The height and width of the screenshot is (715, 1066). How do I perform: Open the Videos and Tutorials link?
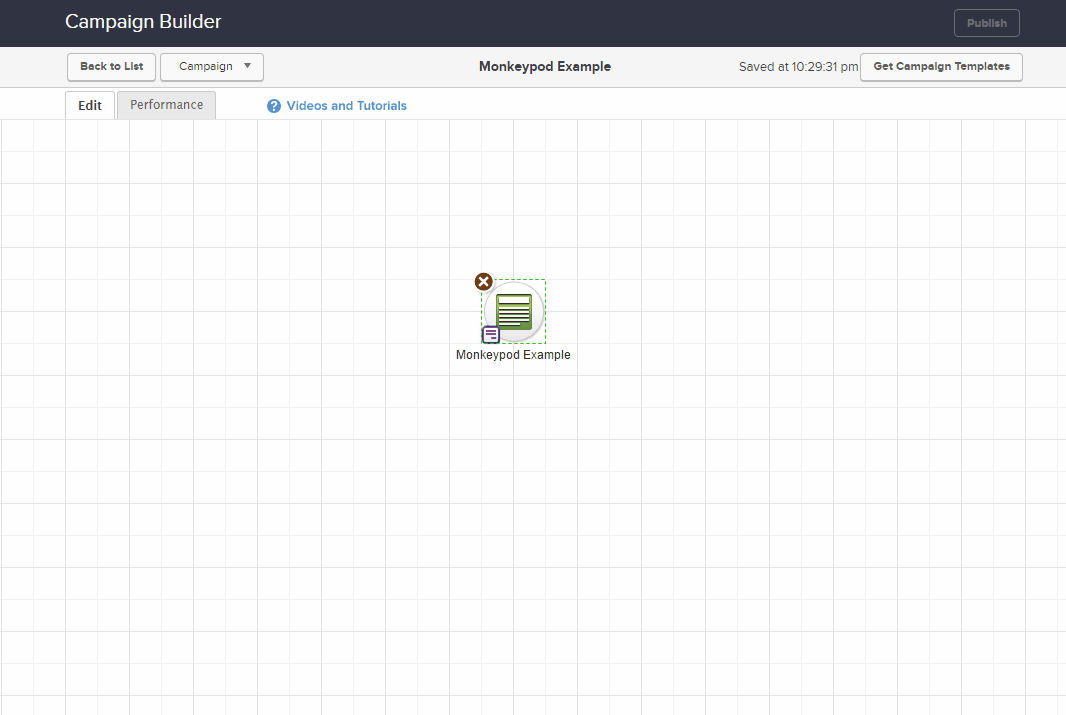tap(347, 106)
